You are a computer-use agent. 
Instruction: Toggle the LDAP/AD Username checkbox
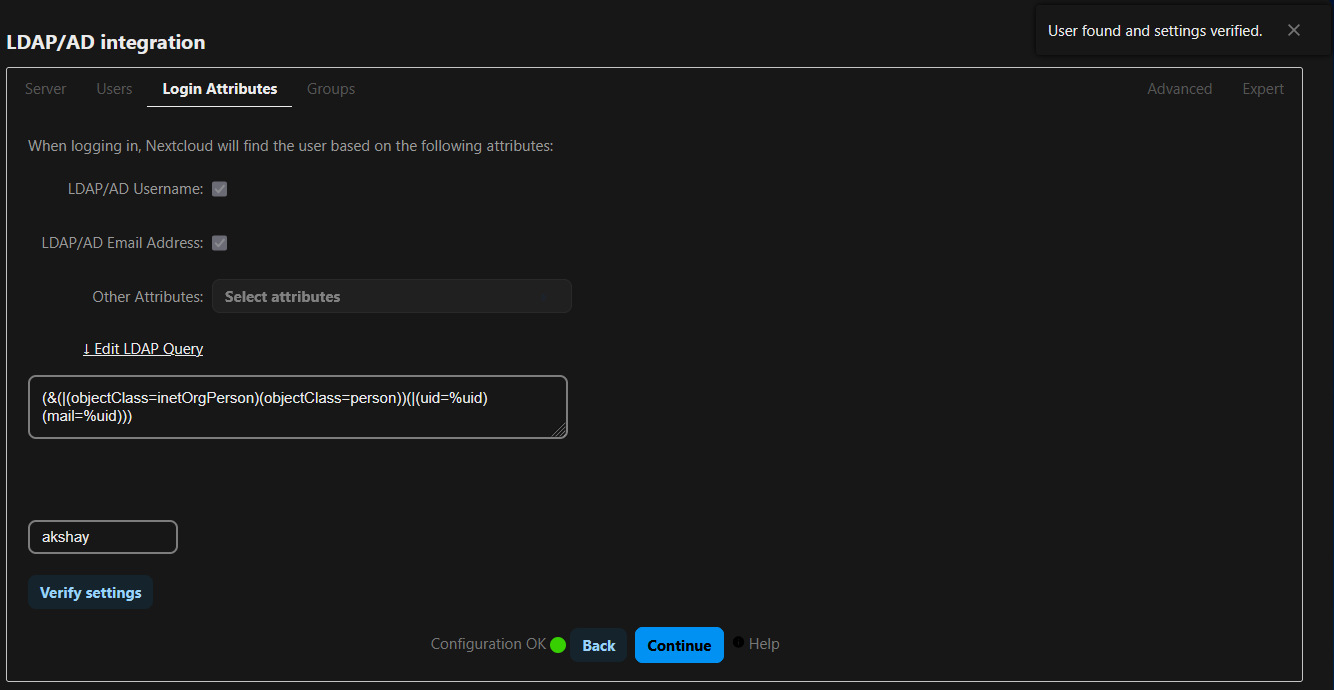[x=220, y=189]
